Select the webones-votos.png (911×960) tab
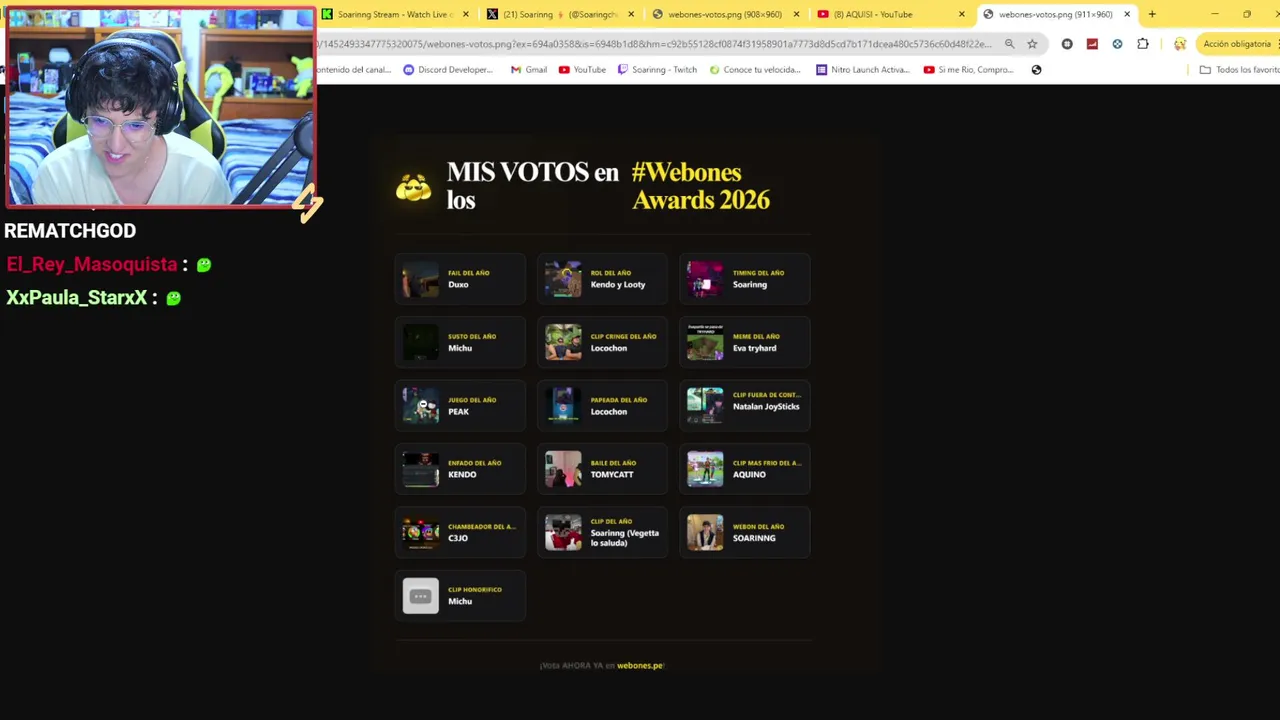Viewport: 1280px width, 720px height. point(1055,14)
